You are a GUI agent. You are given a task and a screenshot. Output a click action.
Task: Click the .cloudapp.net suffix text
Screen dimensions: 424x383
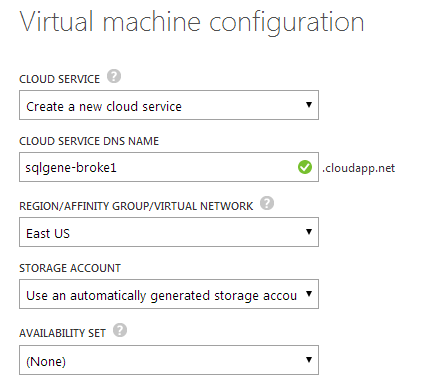(x=358, y=168)
